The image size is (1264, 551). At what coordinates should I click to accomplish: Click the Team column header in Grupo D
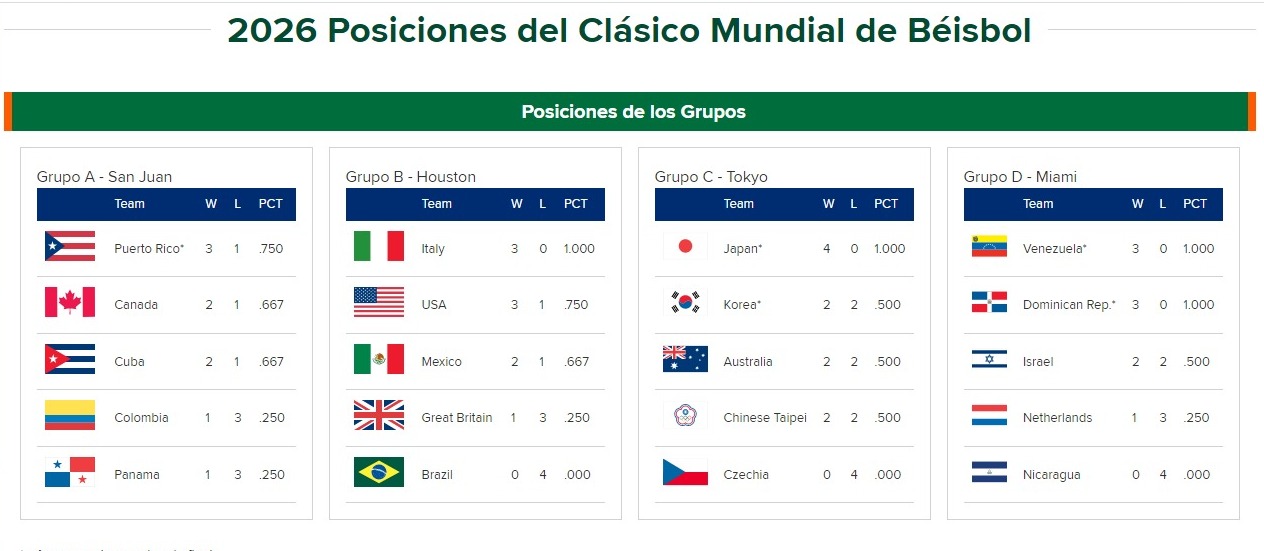point(1038,204)
